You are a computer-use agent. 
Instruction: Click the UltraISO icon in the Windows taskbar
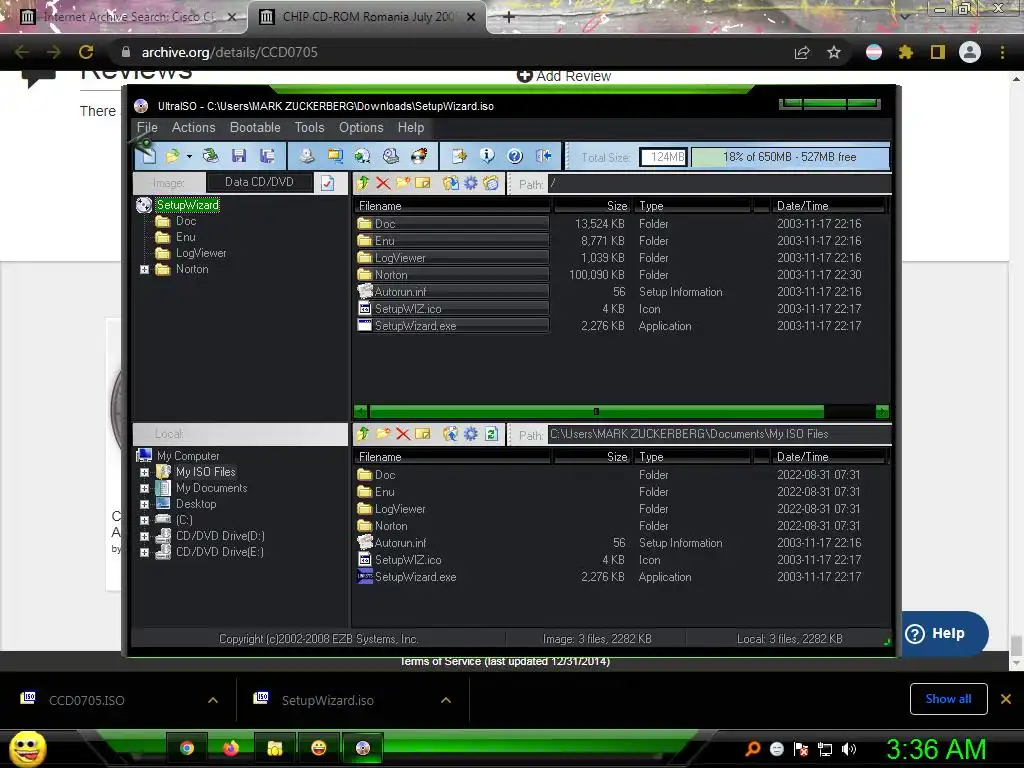pyautogui.click(x=363, y=748)
